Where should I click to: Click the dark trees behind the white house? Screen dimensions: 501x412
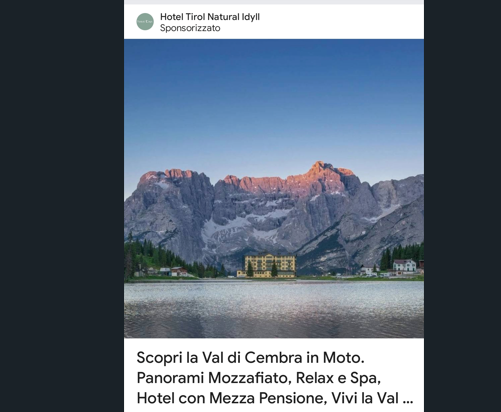click(x=402, y=254)
